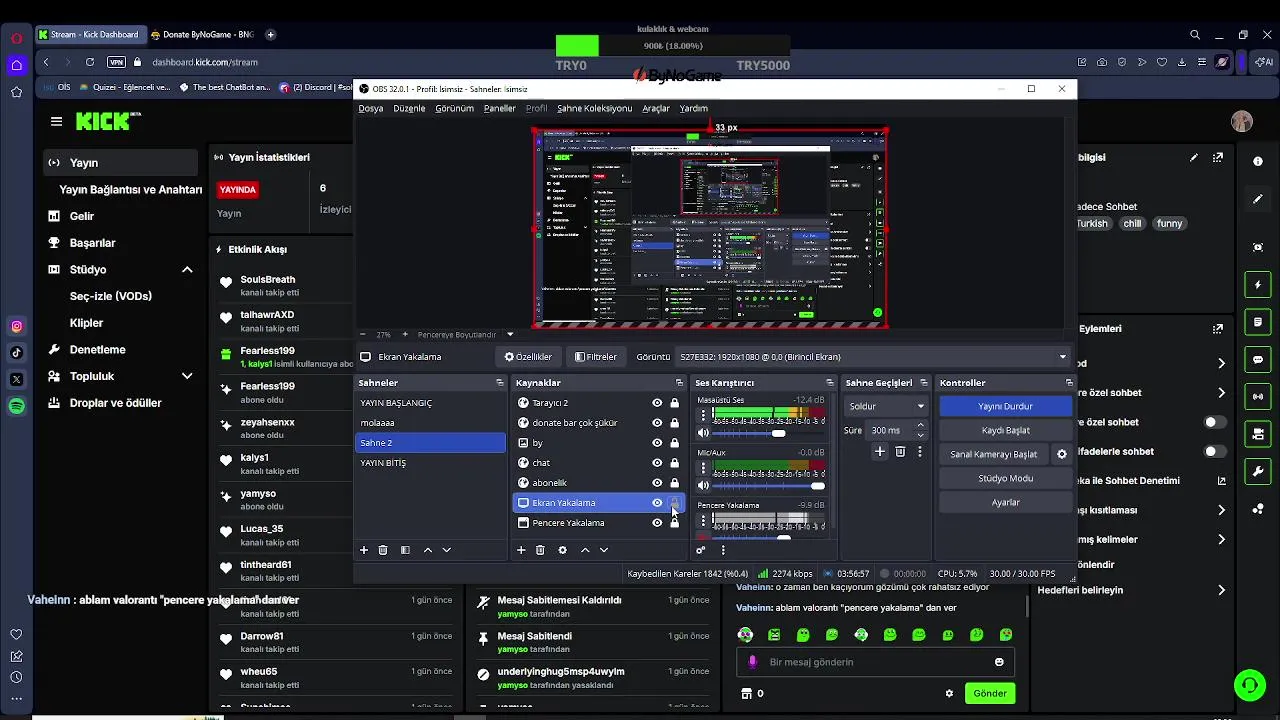Open the Görünüm menu in OBS
The image size is (1280, 720).
[x=454, y=108]
